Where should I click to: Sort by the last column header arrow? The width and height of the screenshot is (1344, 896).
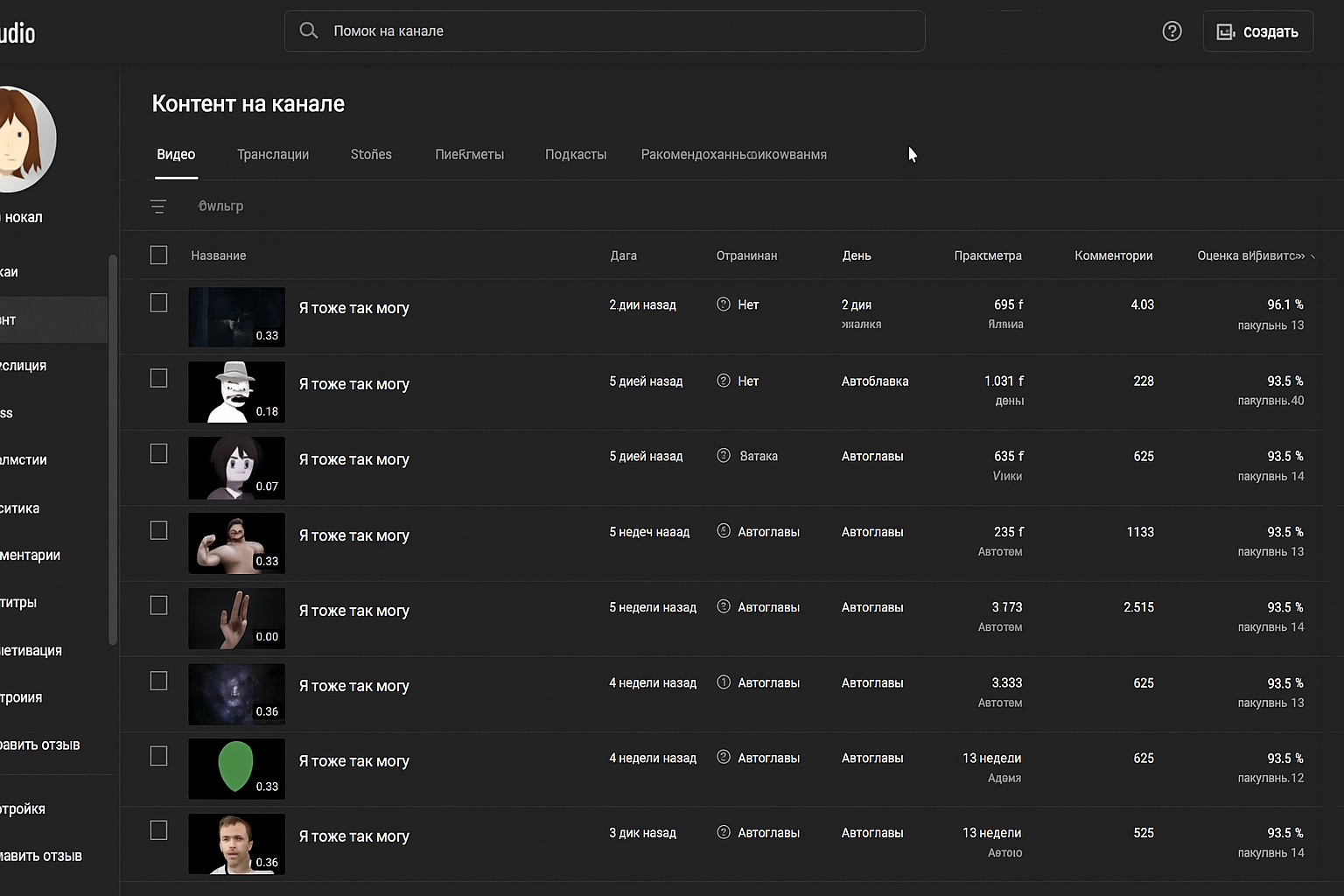[1312, 256]
